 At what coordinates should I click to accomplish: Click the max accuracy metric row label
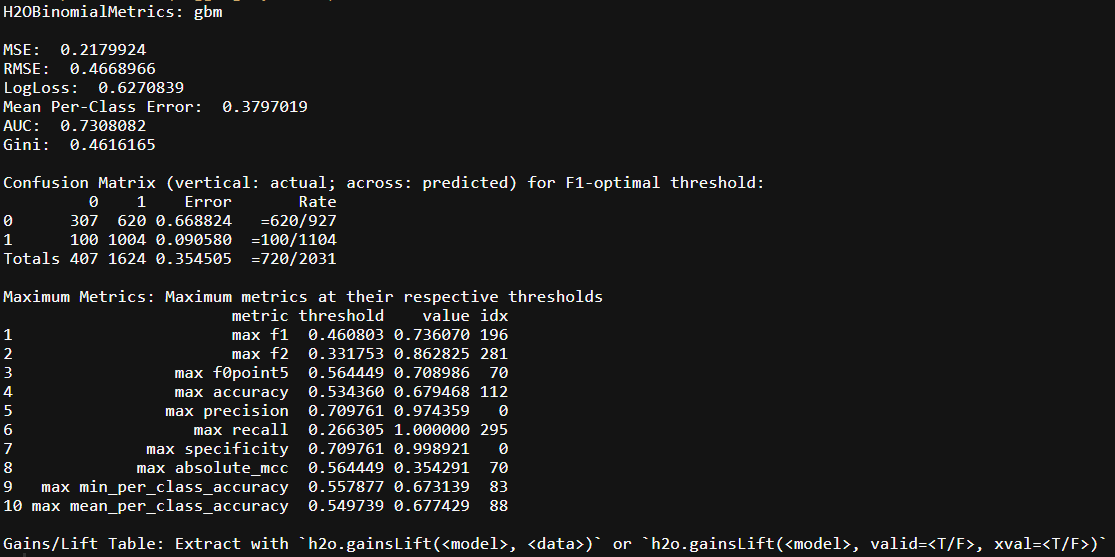[x=231, y=392]
